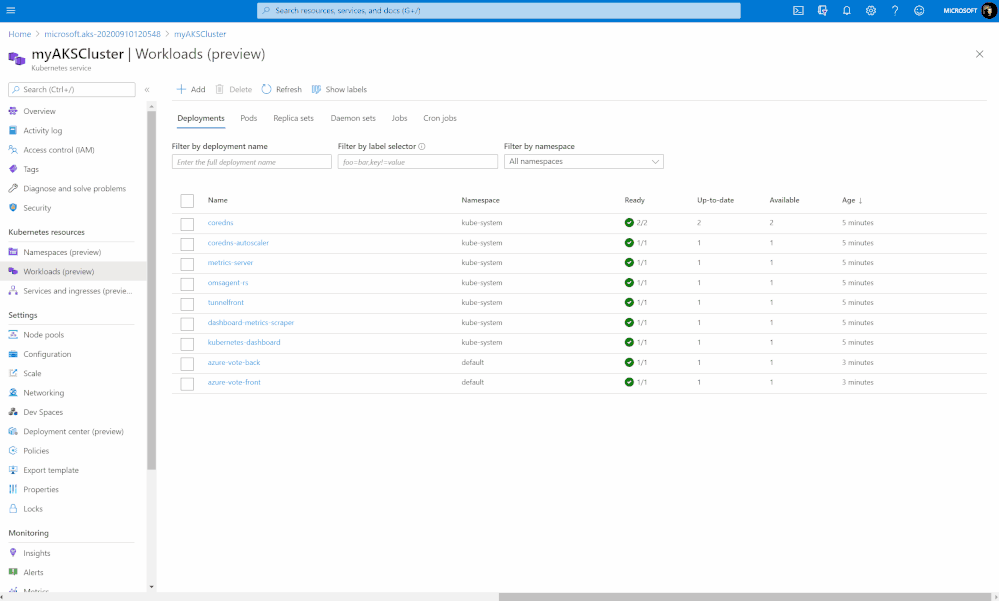Check the metrics-server row checkbox
This screenshot has height=601, width=999.
[x=187, y=264]
